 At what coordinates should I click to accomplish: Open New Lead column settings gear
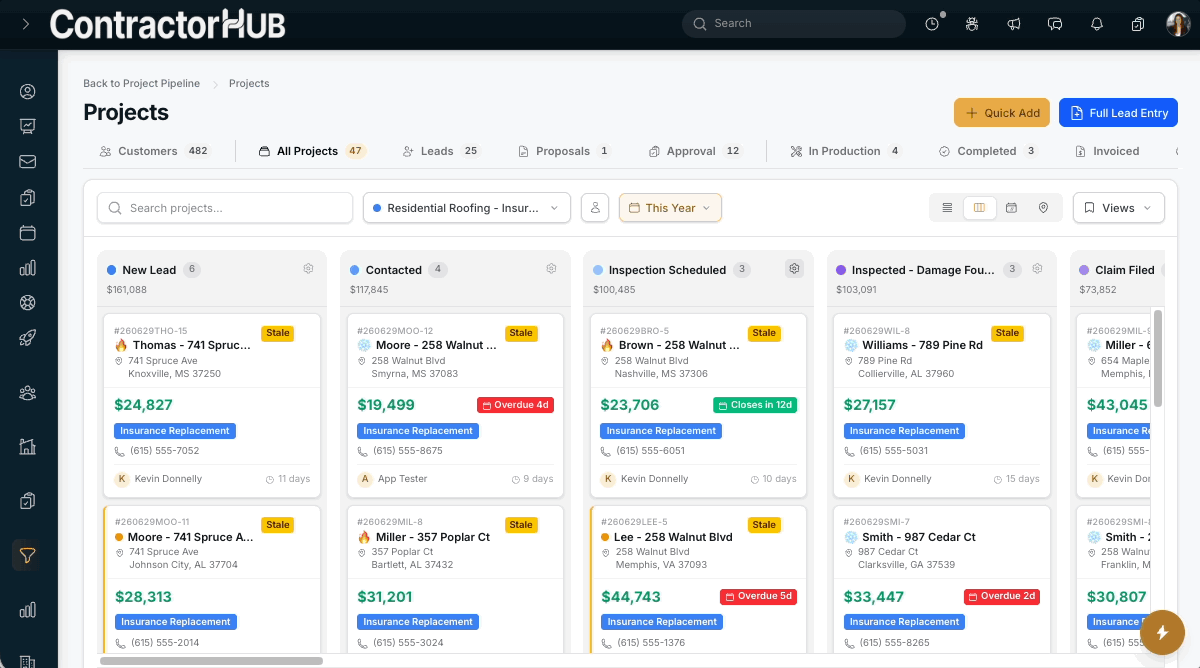point(308,269)
